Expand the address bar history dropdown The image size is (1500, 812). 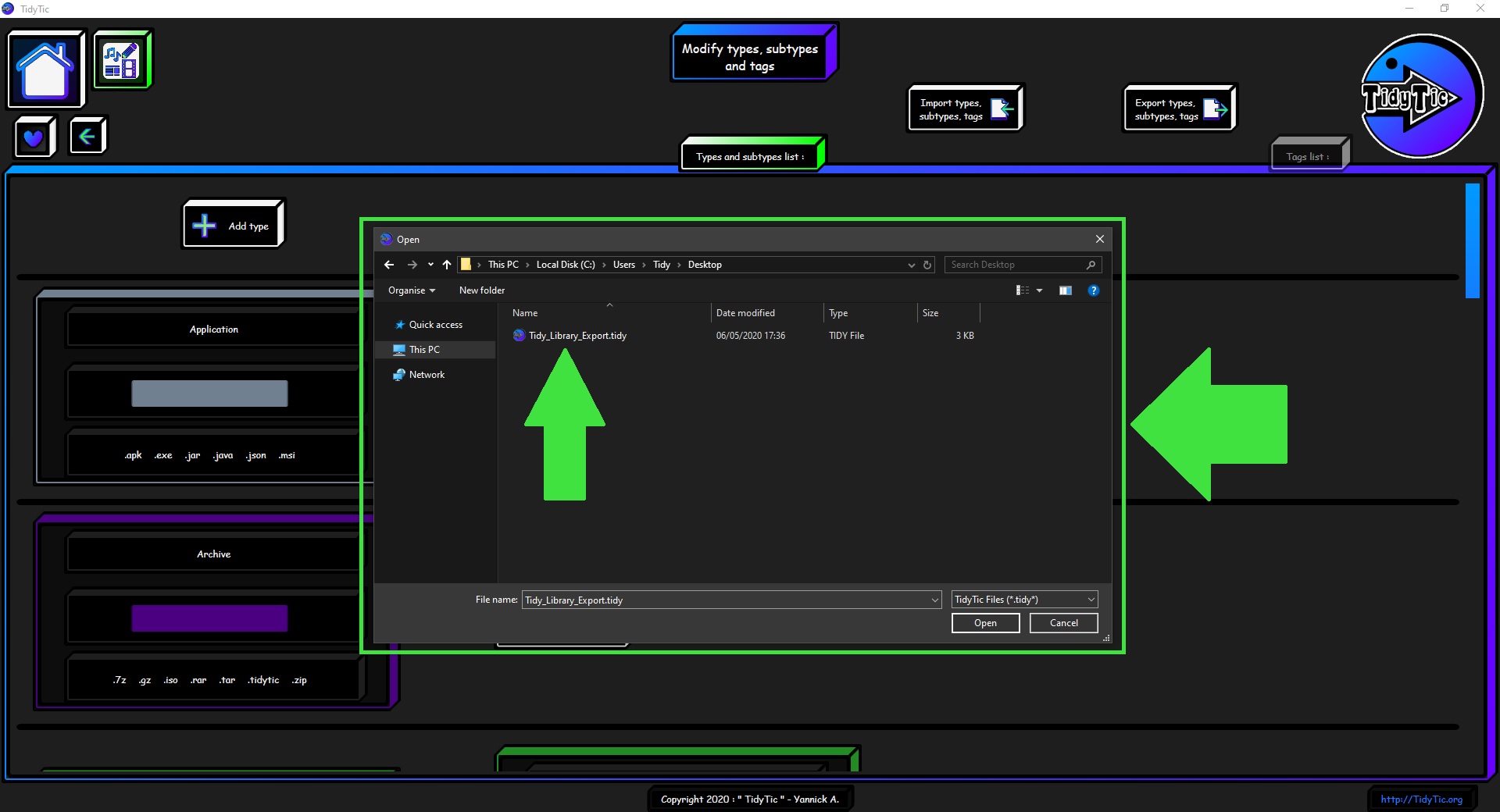click(911, 265)
